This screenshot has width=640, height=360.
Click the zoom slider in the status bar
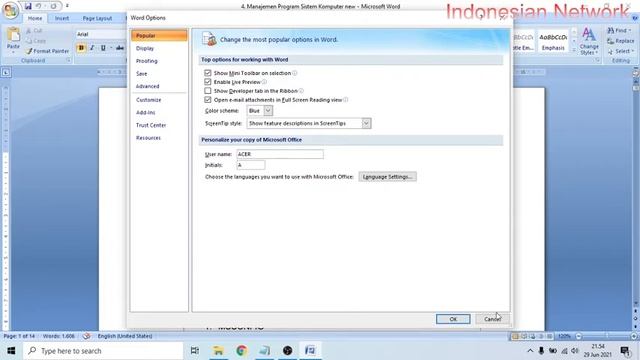(x=606, y=336)
